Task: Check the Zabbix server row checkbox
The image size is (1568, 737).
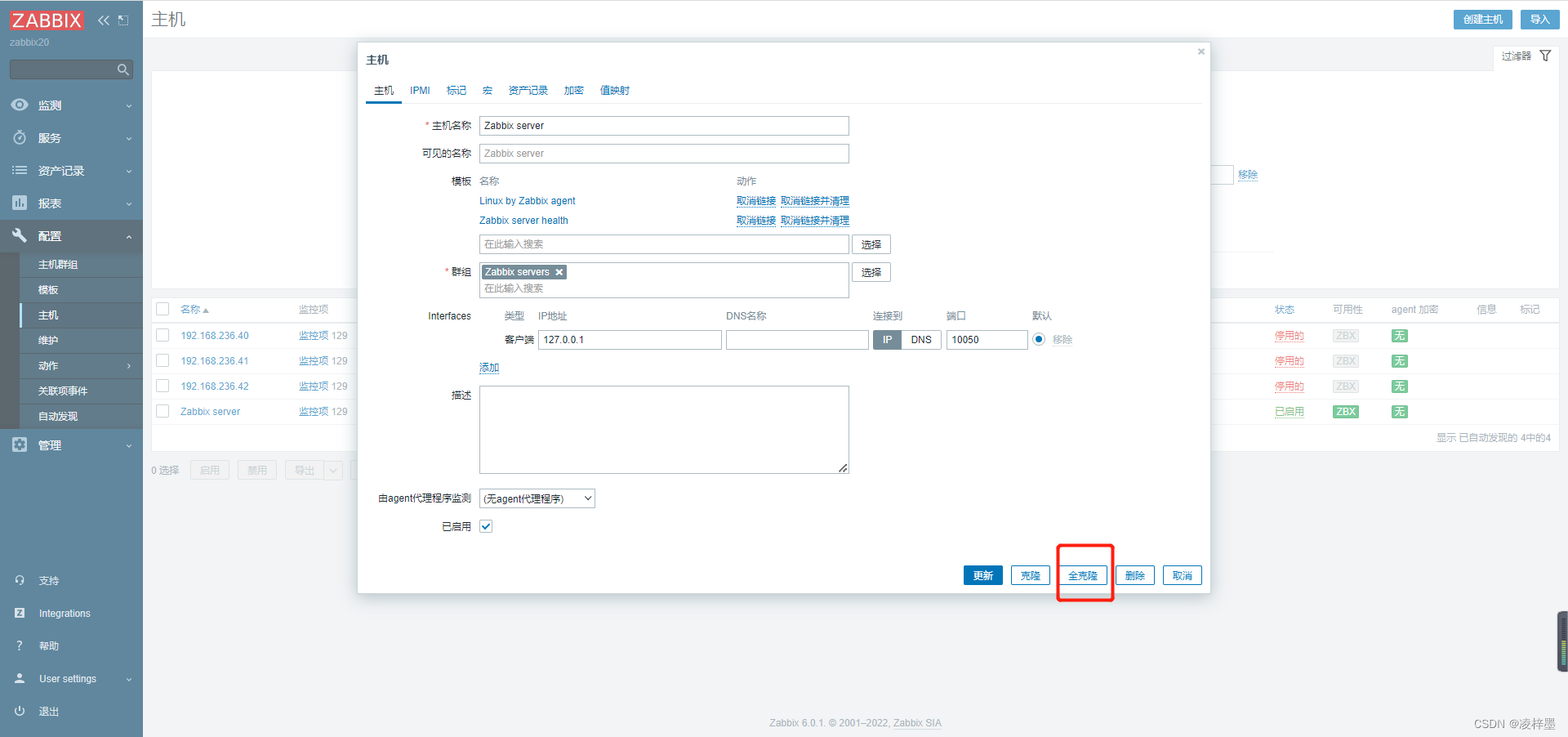Action: [163, 411]
